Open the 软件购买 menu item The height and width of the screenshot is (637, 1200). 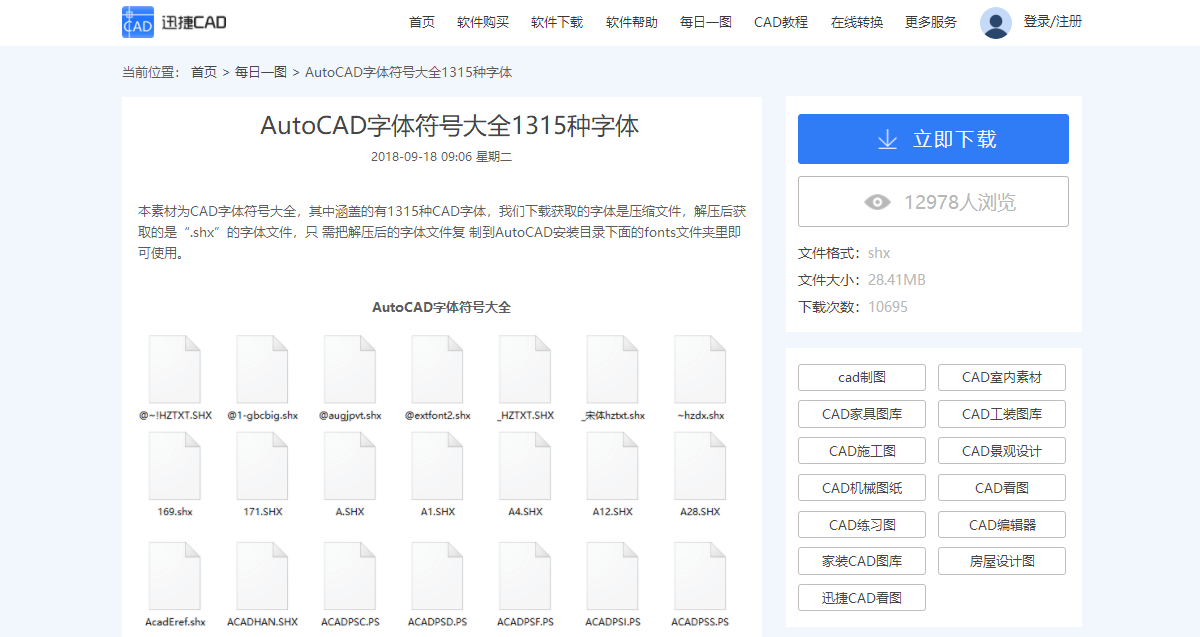(x=483, y=22)
